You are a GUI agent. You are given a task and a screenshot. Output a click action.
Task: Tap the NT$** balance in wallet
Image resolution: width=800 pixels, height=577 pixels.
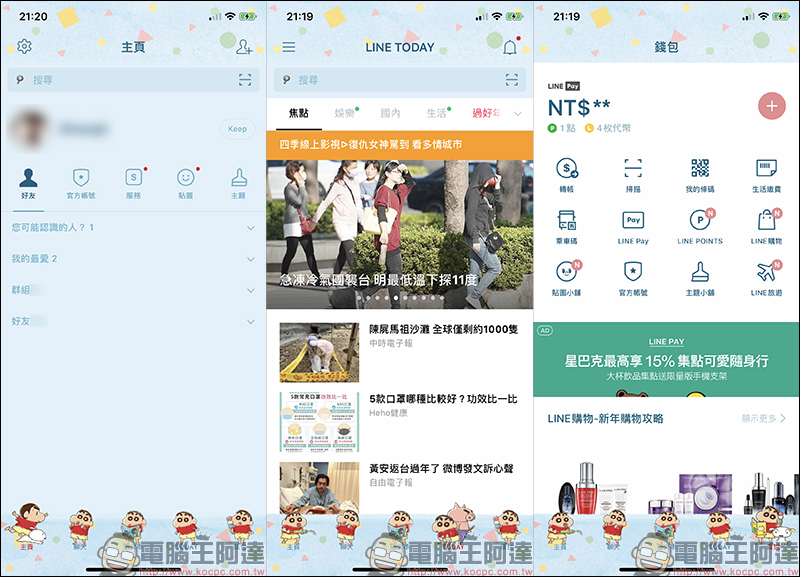(579, 108)
